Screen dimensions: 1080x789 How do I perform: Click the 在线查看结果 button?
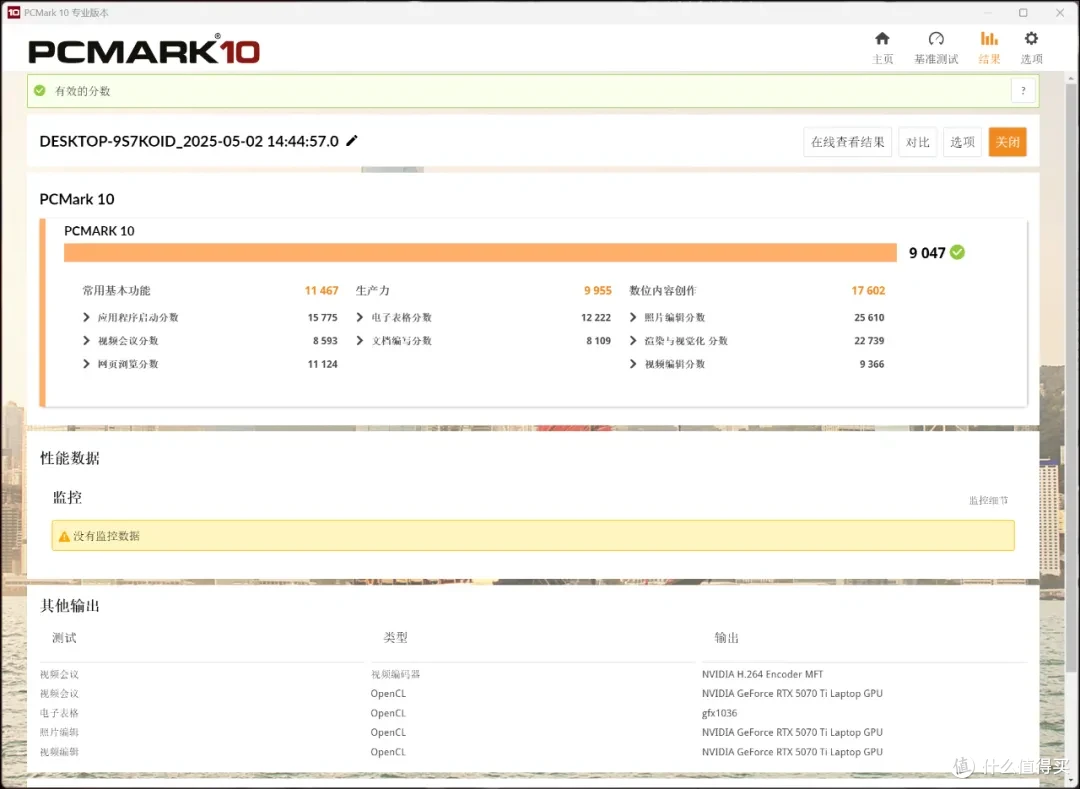coord(847,142)
